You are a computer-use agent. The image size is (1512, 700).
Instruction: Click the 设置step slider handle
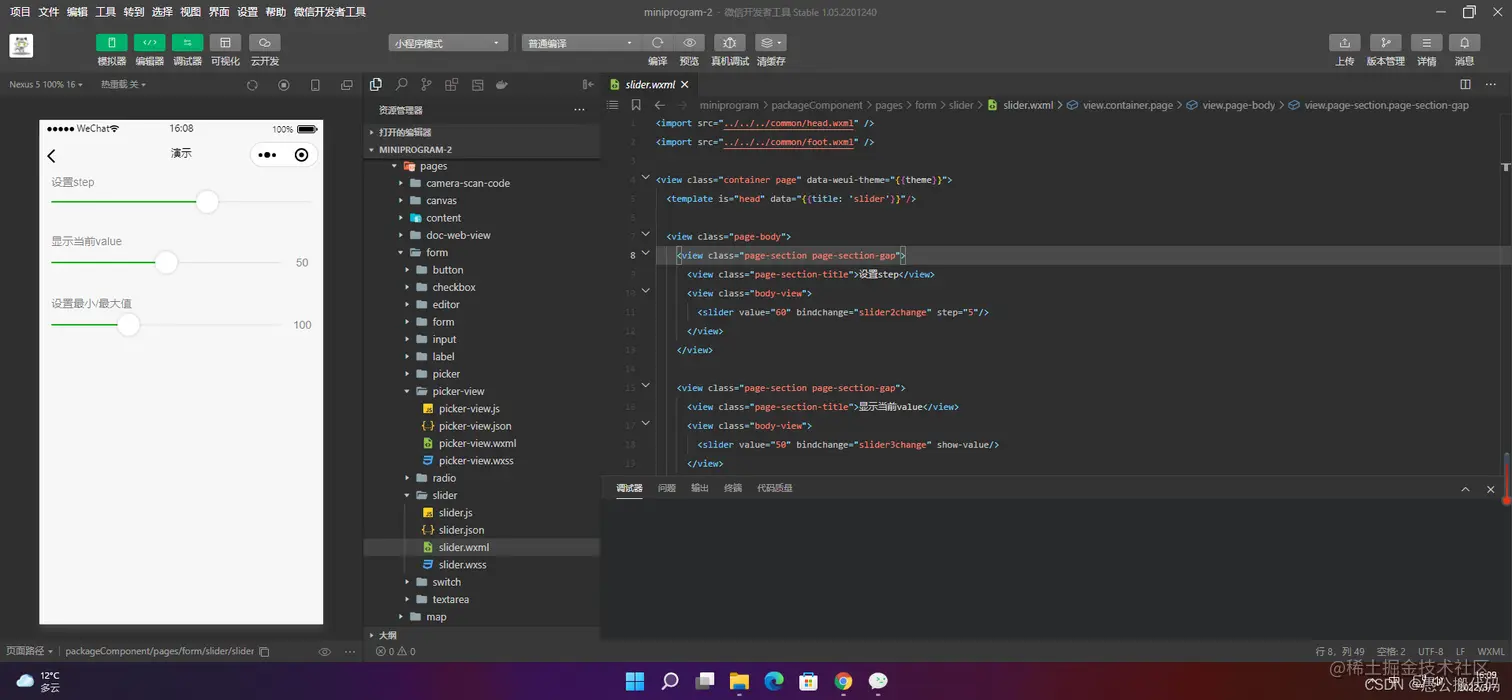(x=207, y=202)
